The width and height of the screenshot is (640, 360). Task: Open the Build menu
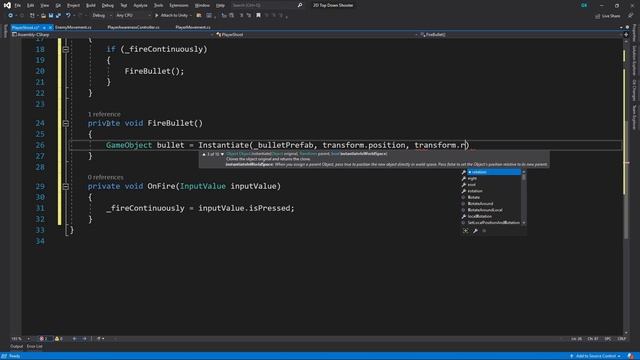91,5
